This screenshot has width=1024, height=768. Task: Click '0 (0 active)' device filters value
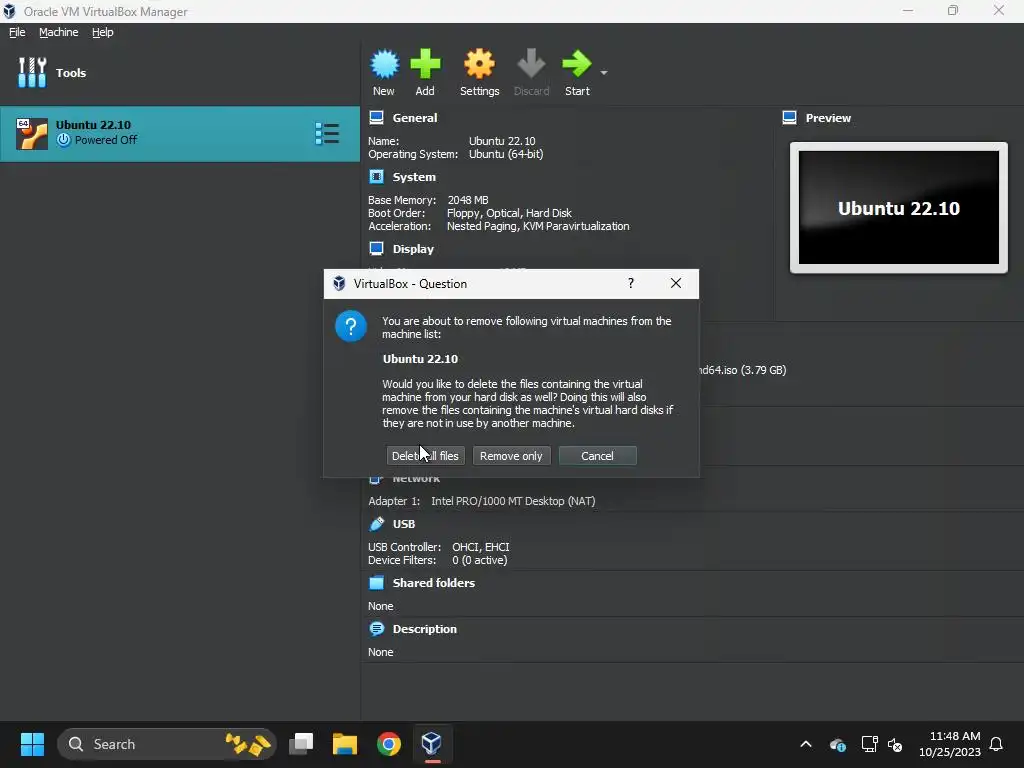click(x=479, y=560)
